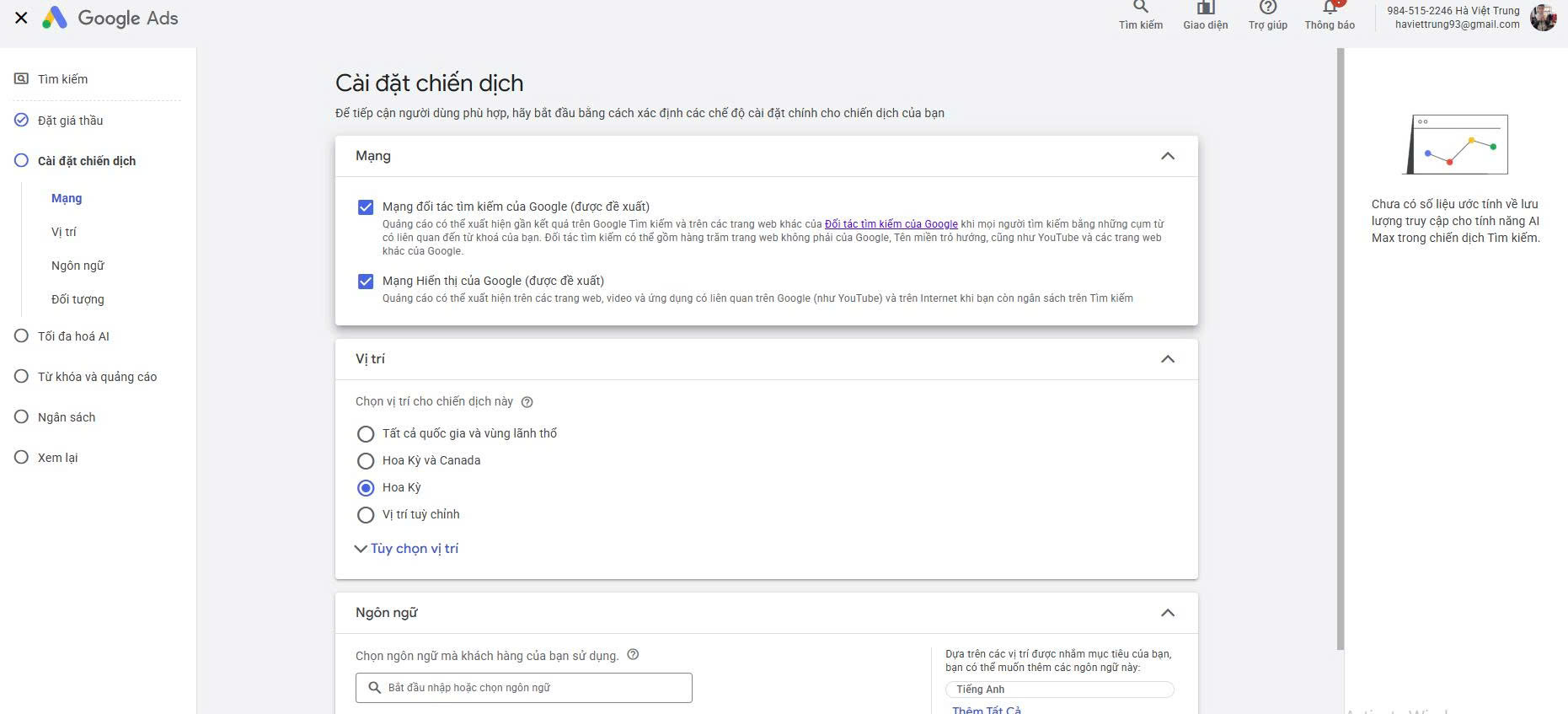Click the Cài đặt chiến dịch page heading
The width and height of the screenshot is (1568, 714).
[430, 83]
